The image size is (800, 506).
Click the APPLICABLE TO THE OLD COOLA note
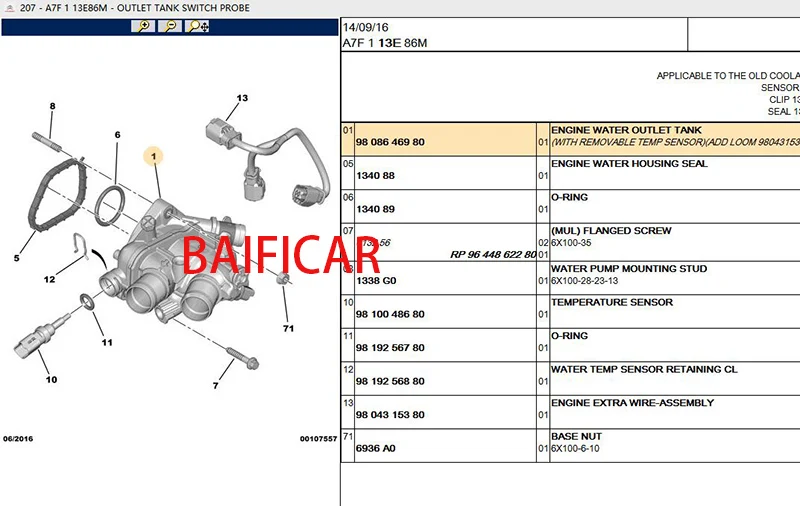tap(728, 76)
